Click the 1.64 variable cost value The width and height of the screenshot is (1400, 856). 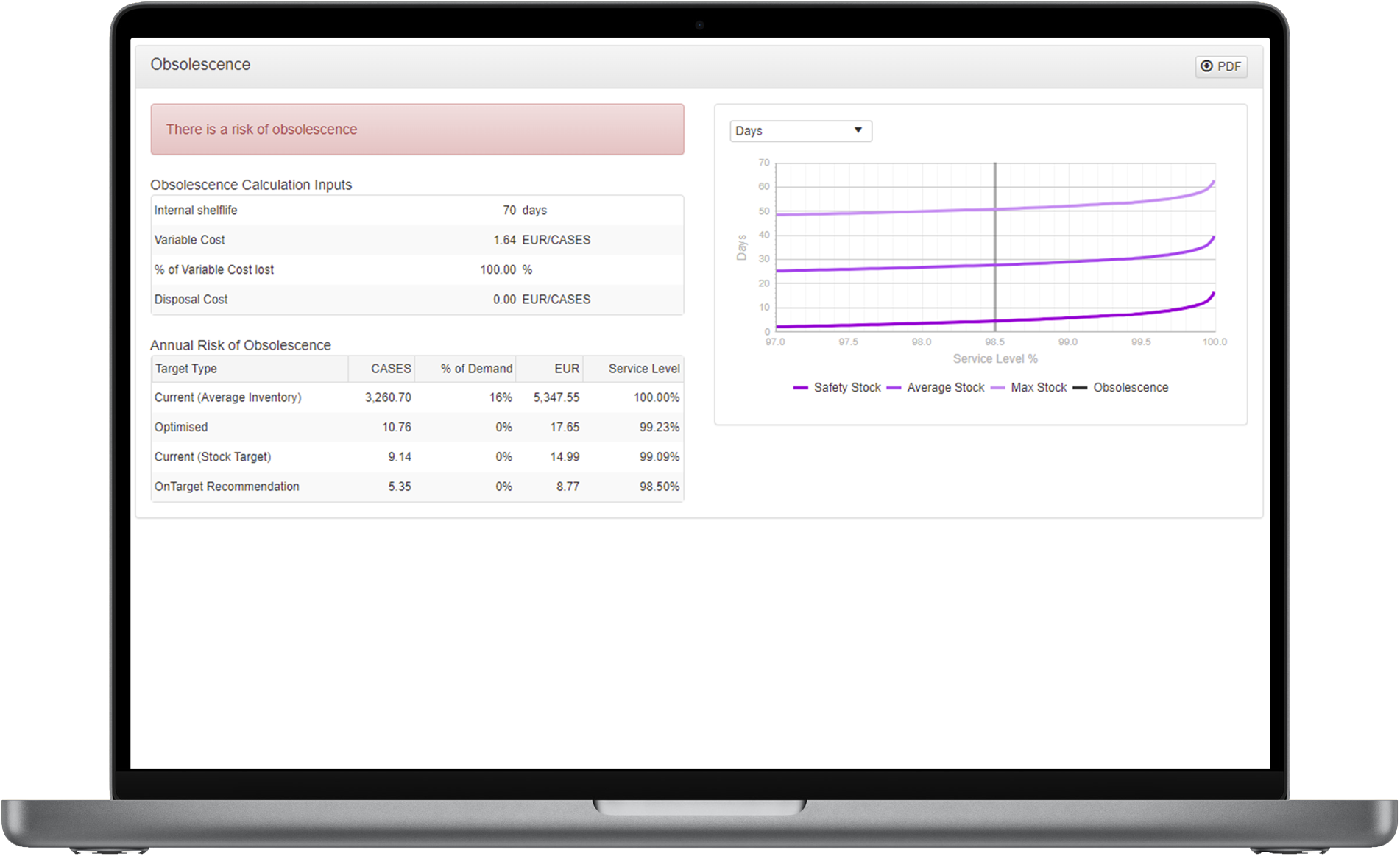pos(504,240)
